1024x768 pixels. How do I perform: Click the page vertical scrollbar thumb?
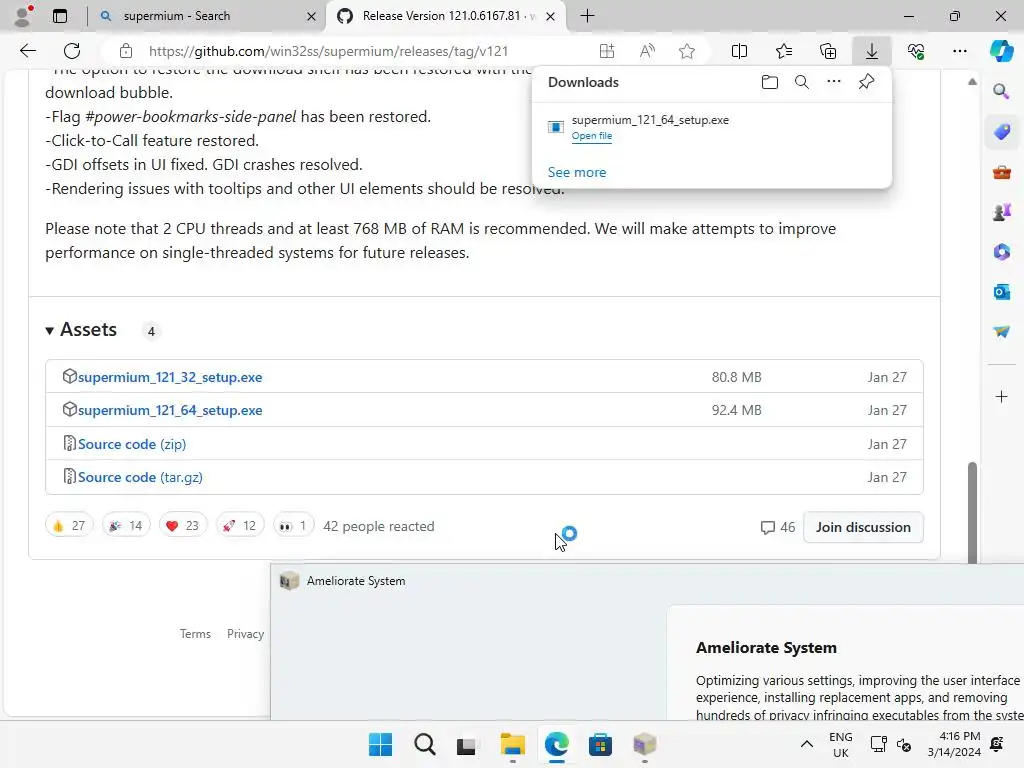tap(972, 513)
